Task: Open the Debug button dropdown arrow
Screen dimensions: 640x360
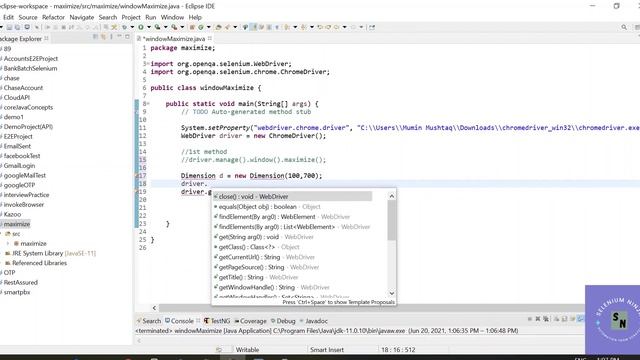Action: (x=132, y=27)
